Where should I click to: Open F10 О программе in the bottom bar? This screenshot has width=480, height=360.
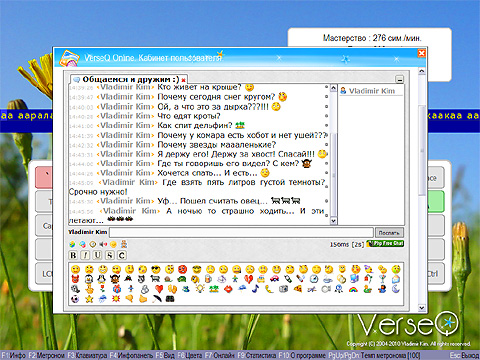coord(302,355)
